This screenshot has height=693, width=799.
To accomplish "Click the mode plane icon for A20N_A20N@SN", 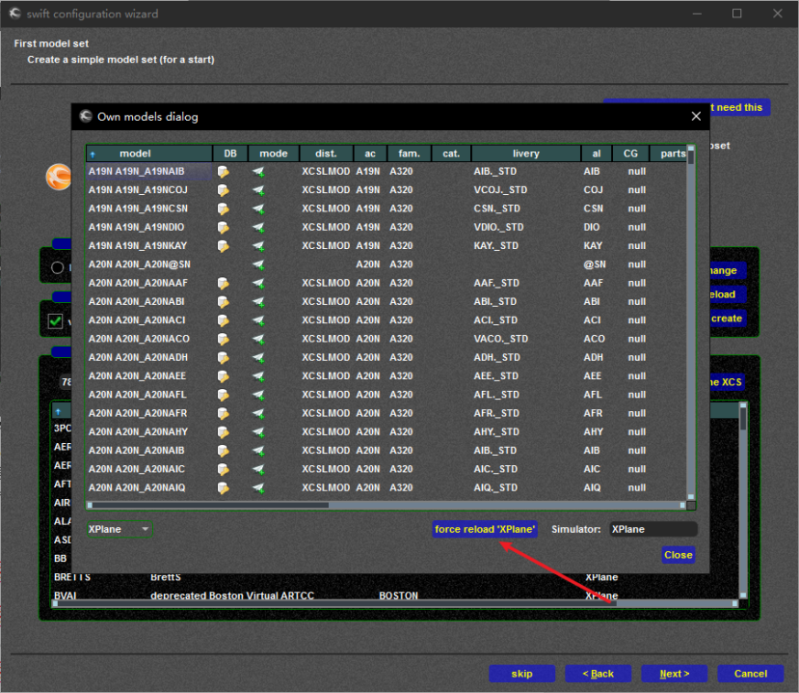I will point(259,265).
